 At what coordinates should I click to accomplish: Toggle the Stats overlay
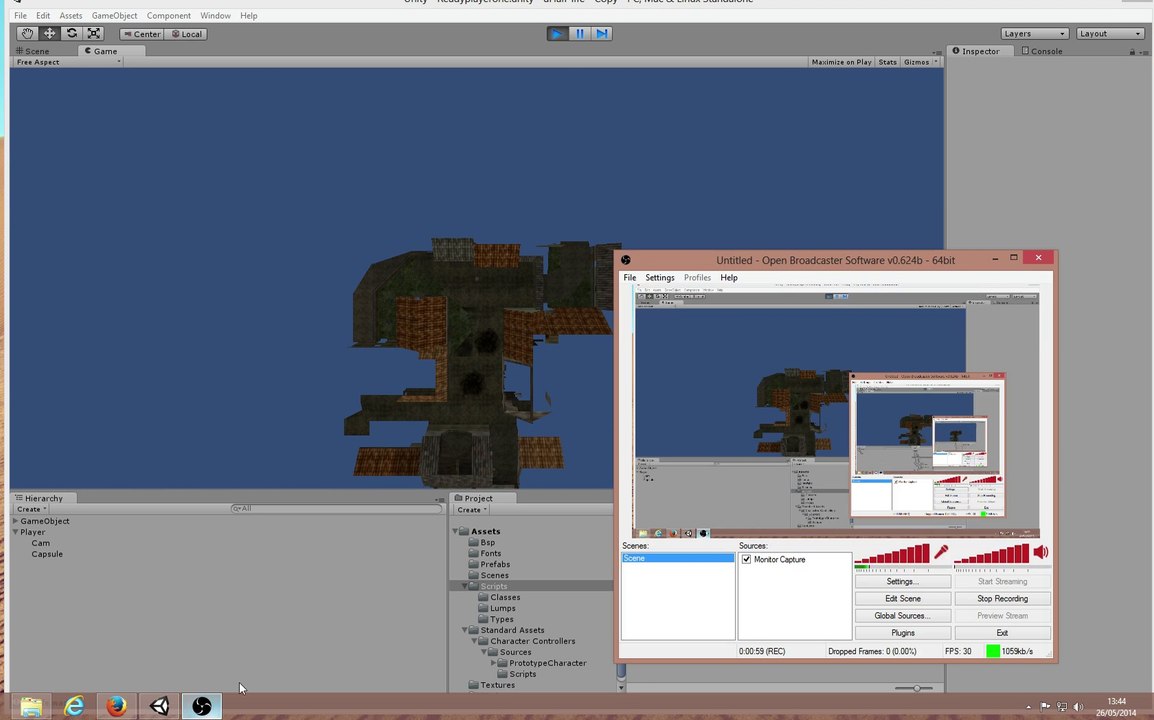[x=888, y=62]
